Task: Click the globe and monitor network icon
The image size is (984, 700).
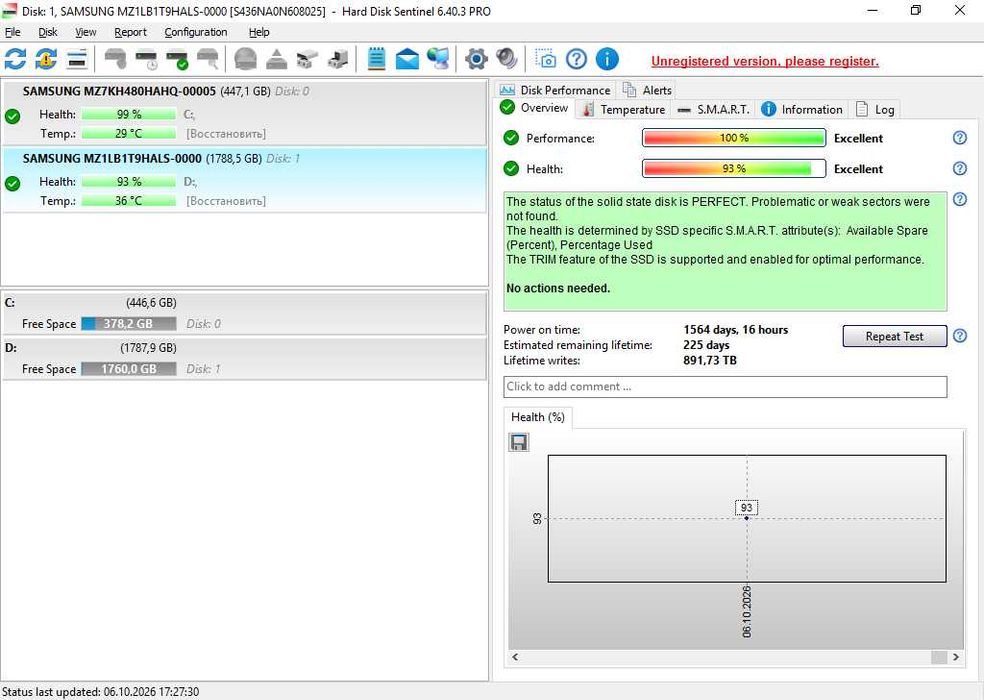Action: (x=438, y=60)
